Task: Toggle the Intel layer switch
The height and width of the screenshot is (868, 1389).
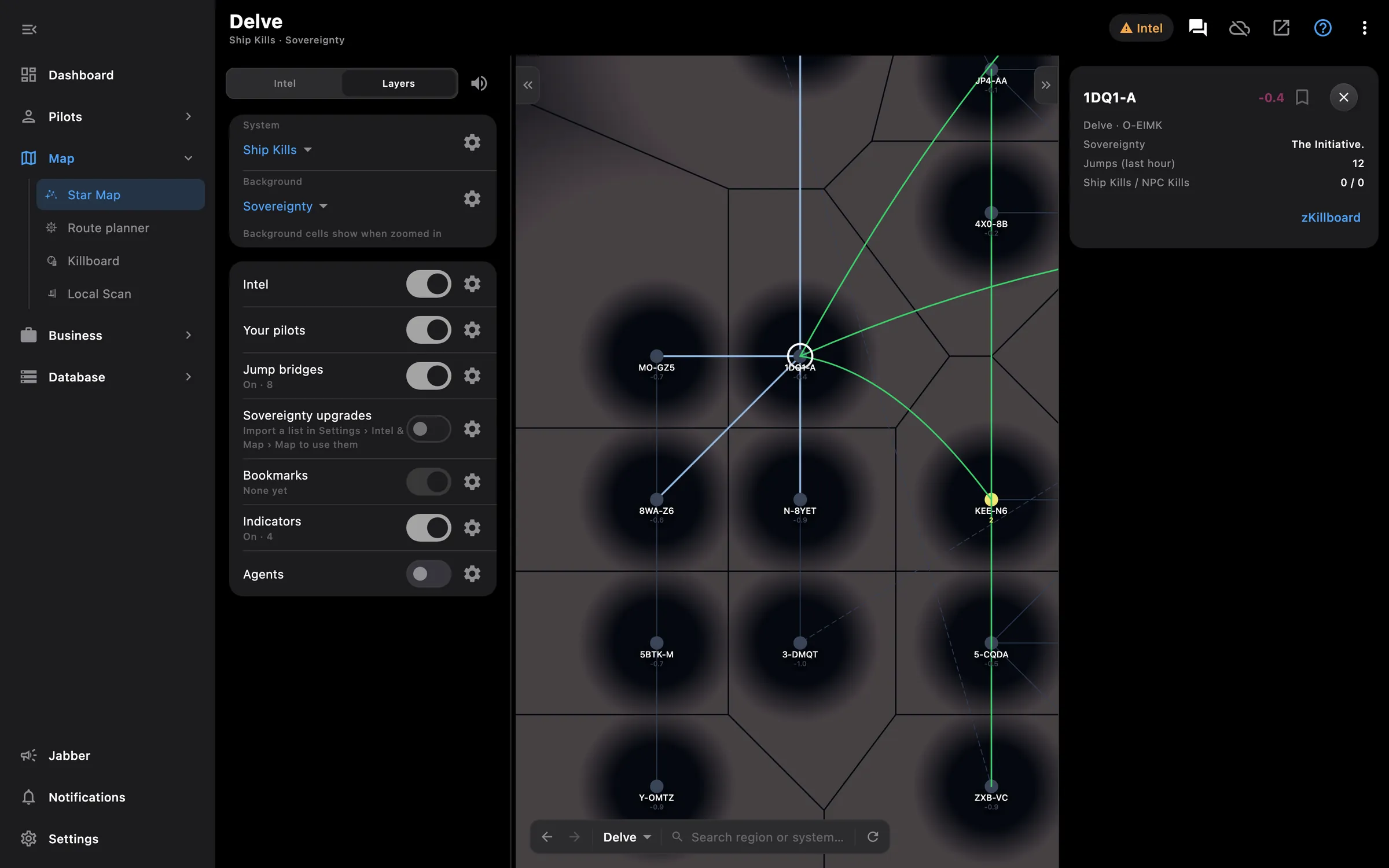Action: [x=428, y=284]
